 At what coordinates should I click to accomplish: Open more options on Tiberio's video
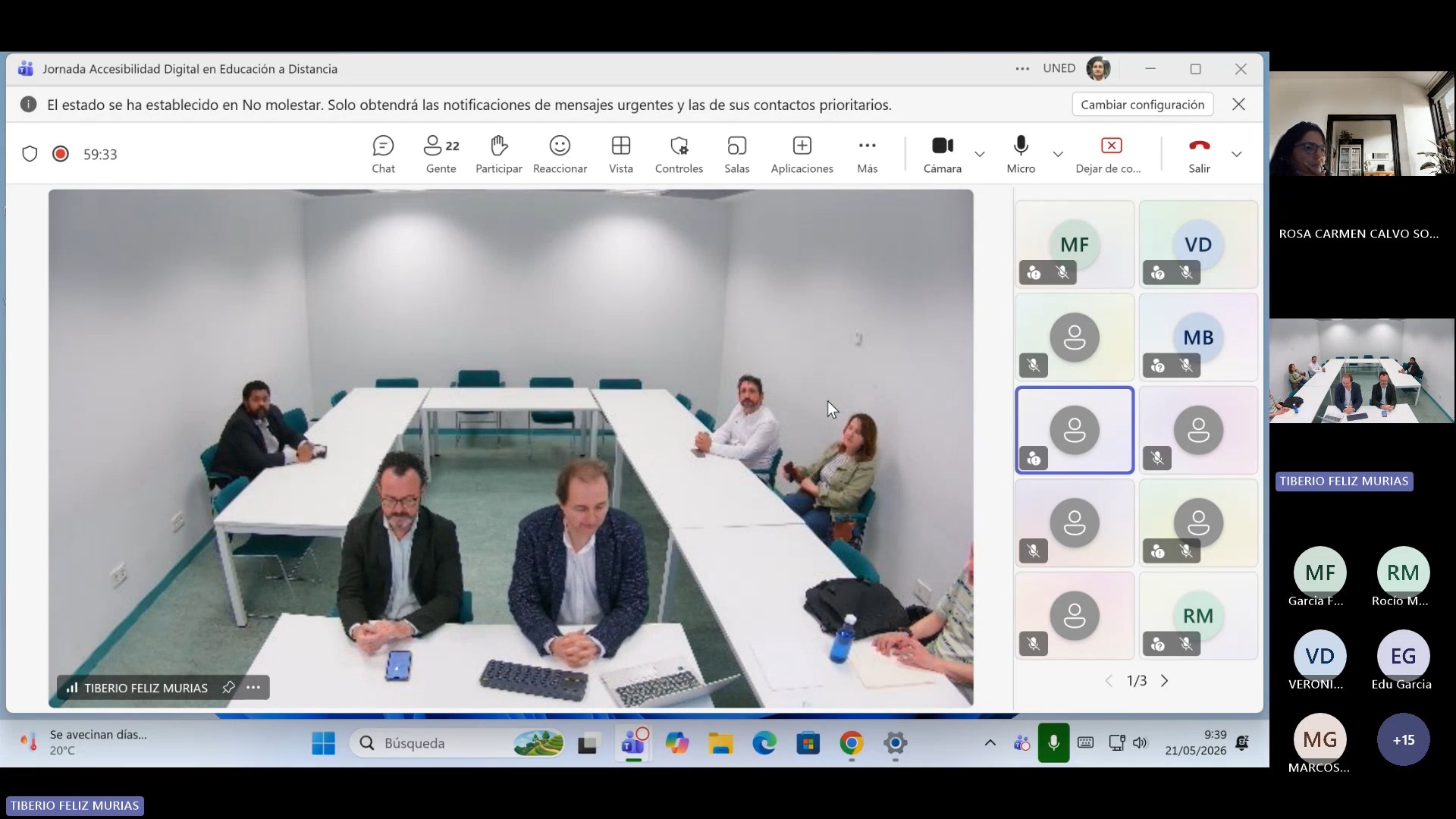253,687
